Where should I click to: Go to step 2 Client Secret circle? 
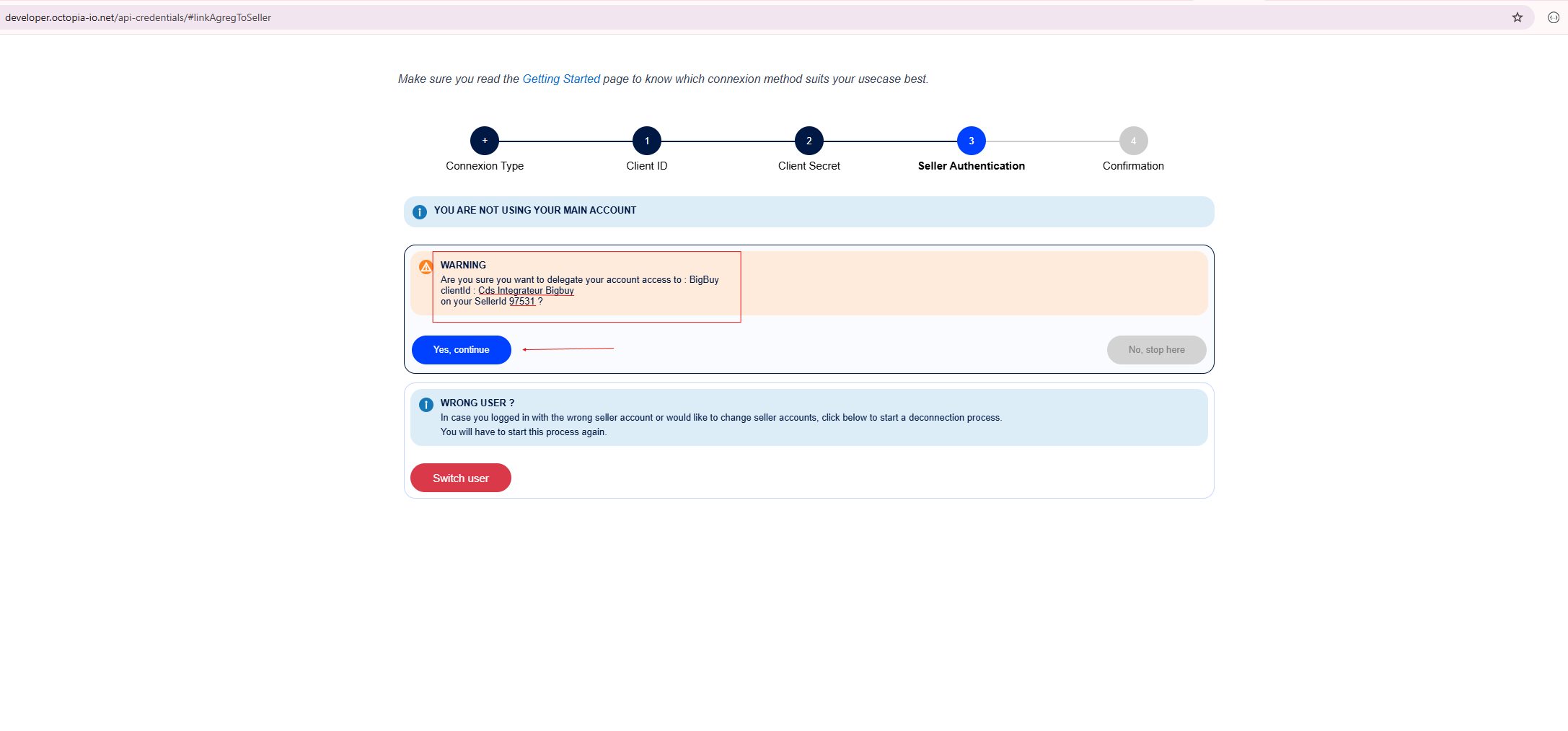point(809,141)
